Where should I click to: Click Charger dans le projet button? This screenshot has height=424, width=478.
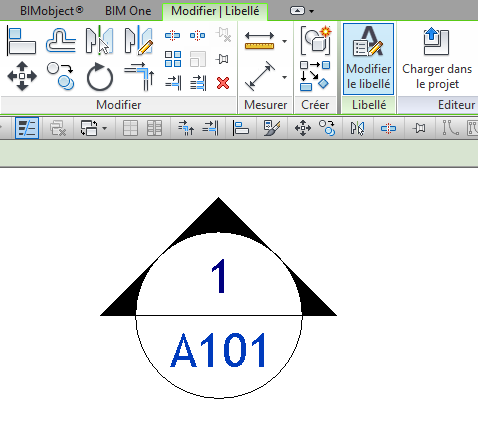coord(437,59)
